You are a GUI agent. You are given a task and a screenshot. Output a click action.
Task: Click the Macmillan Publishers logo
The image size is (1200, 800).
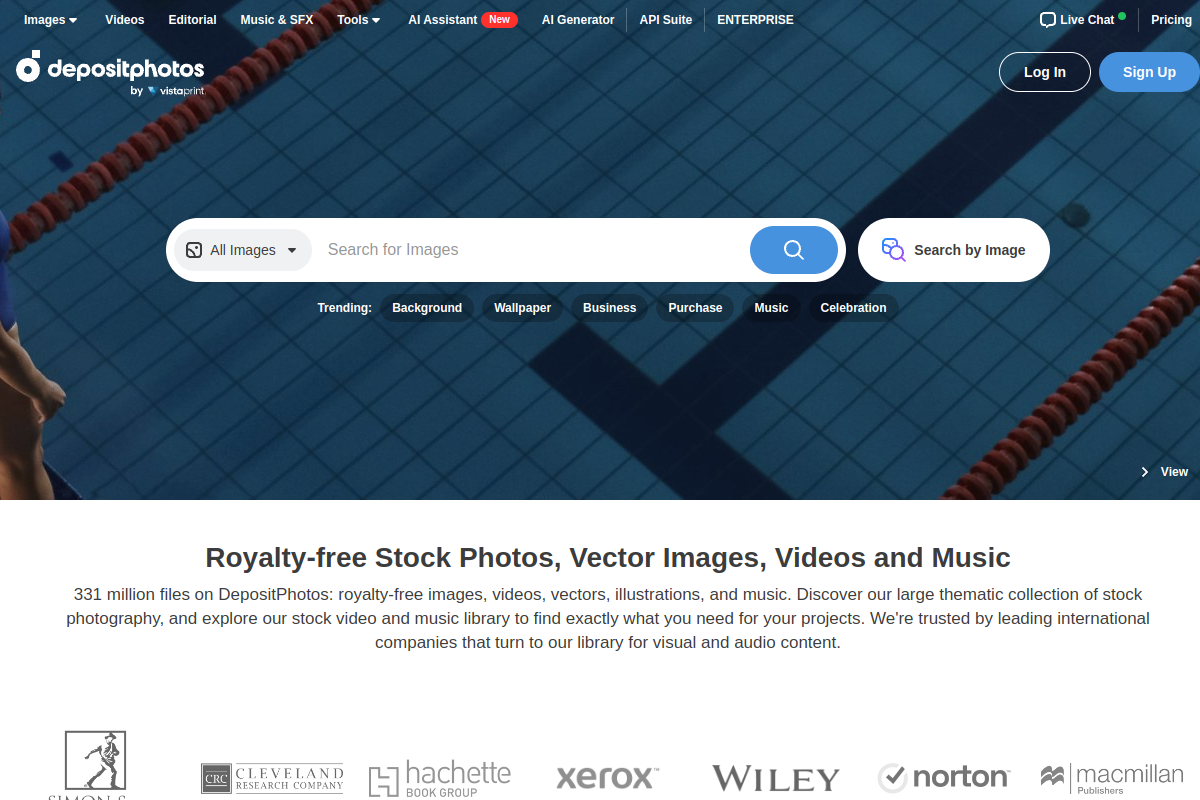[1112, 778]
